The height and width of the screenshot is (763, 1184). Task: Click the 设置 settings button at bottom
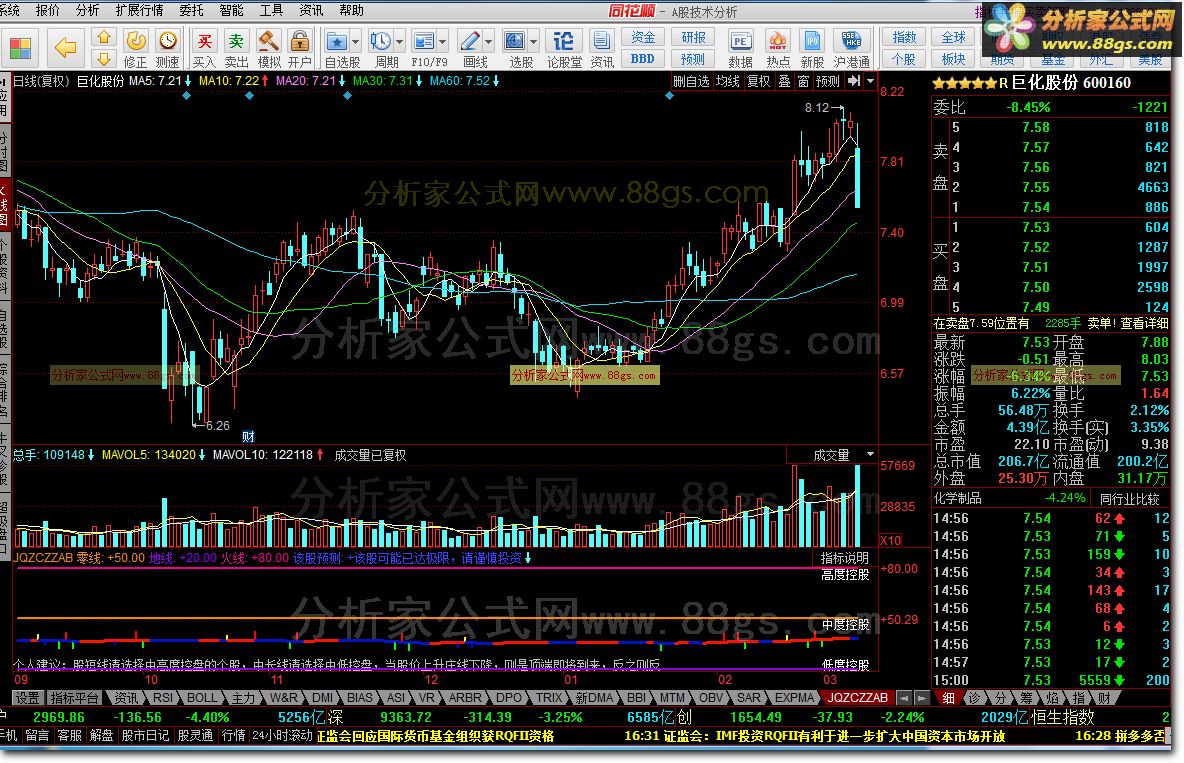coord(28,698)
